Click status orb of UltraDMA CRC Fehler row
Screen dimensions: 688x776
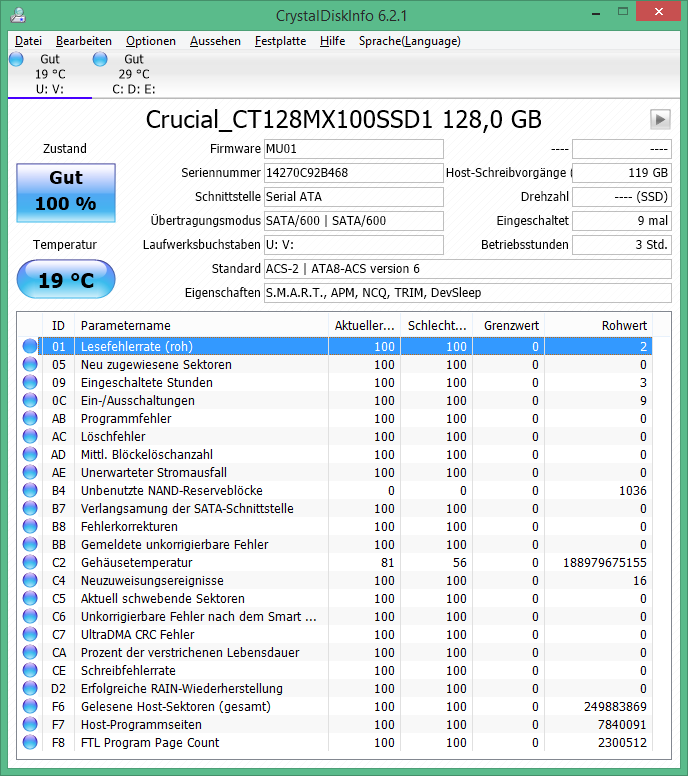[x=30, y=634]
